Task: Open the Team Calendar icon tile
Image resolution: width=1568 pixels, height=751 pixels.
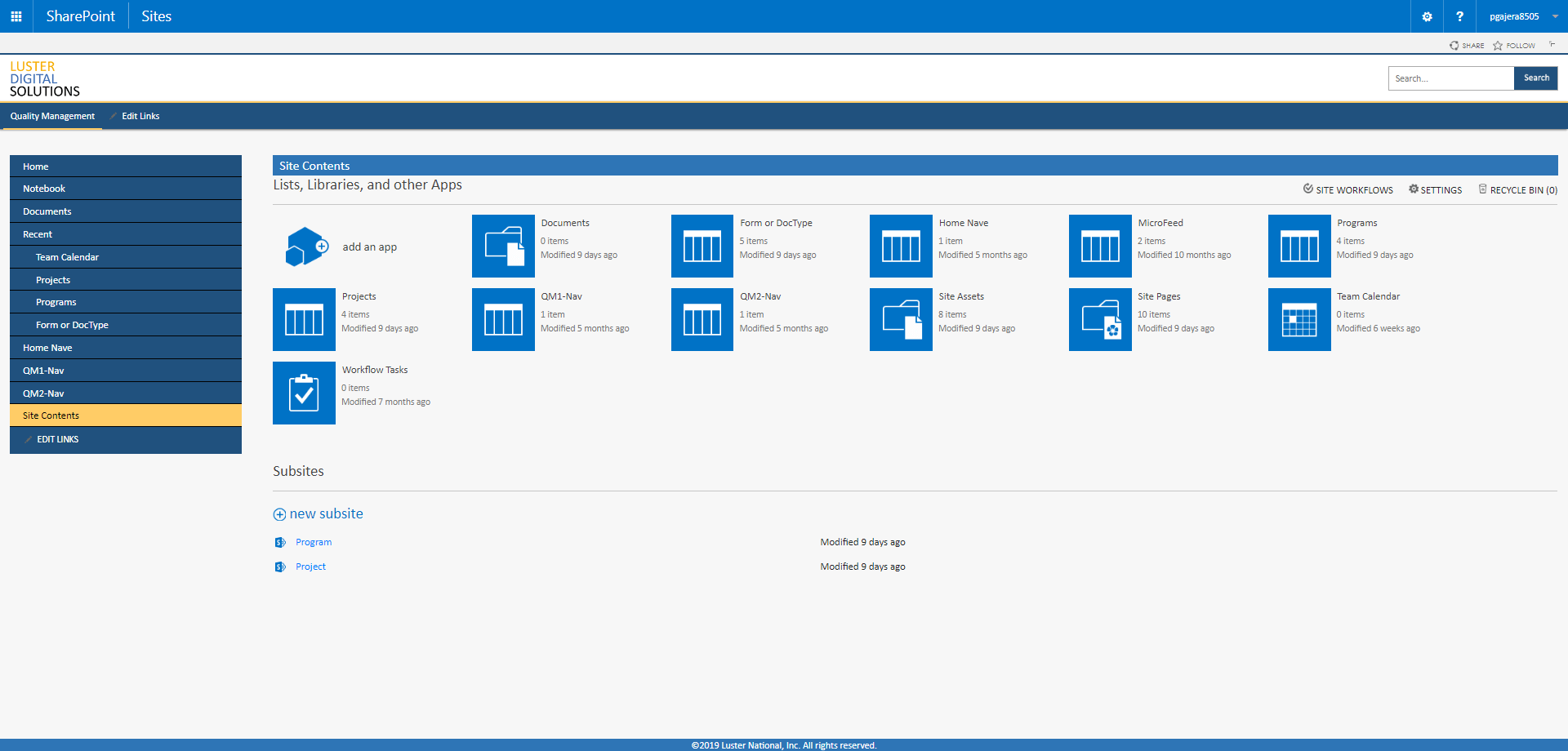Action: click(x=1299, y=320)
